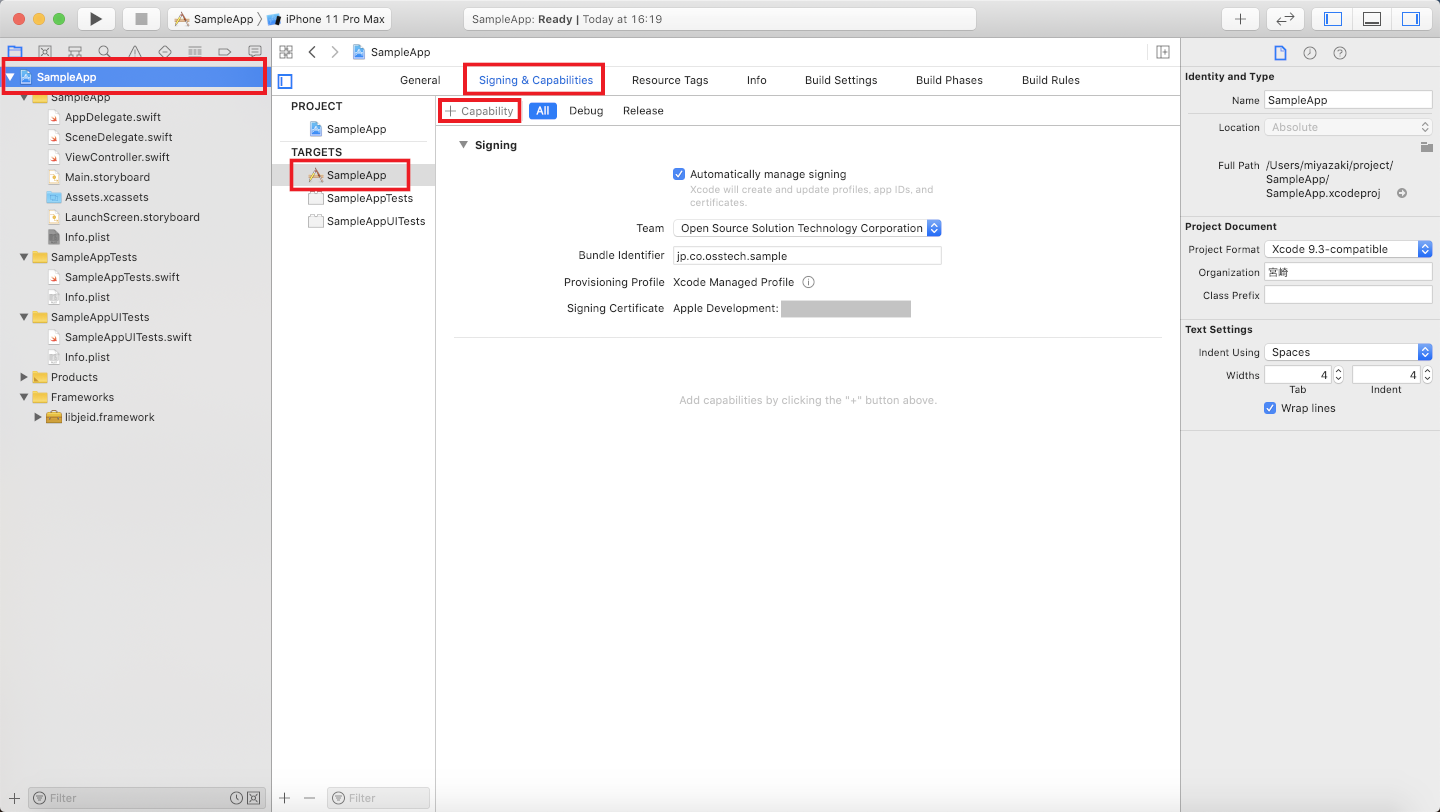The width and height of the screenshot is (1440, 812).
Task: Switch to the General tab
Action: [x=420, y=80]
